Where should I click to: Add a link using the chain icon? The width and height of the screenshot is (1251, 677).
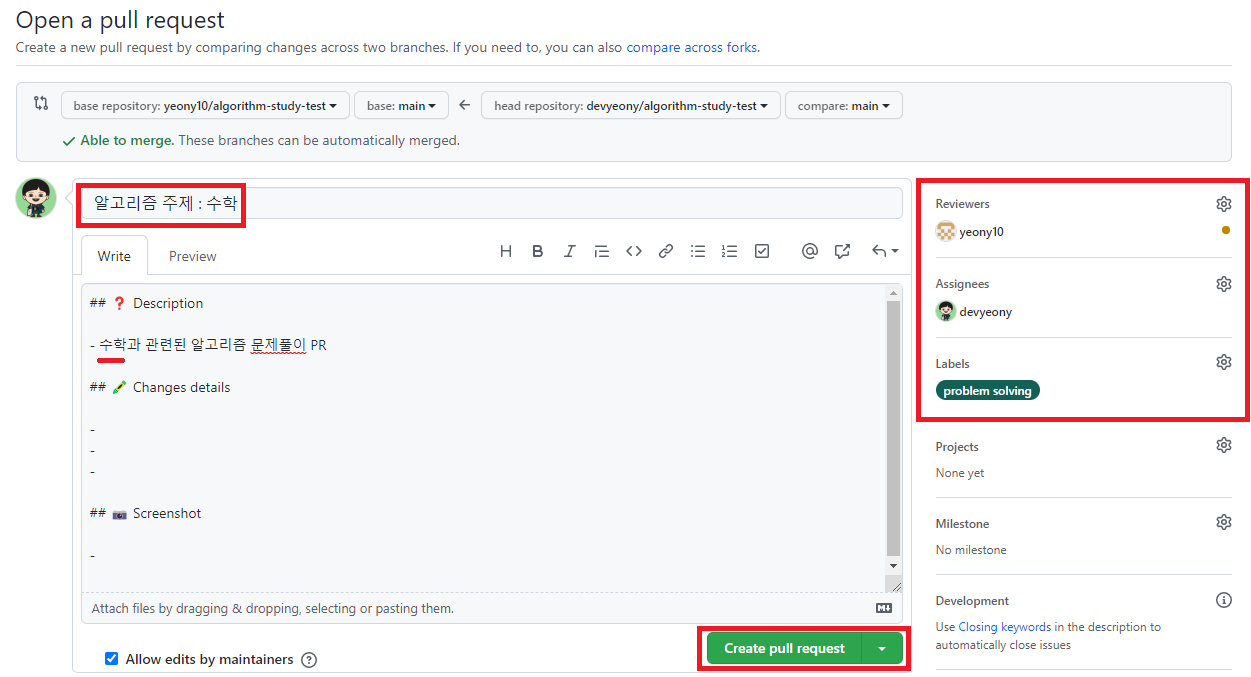tap(666, 251)
